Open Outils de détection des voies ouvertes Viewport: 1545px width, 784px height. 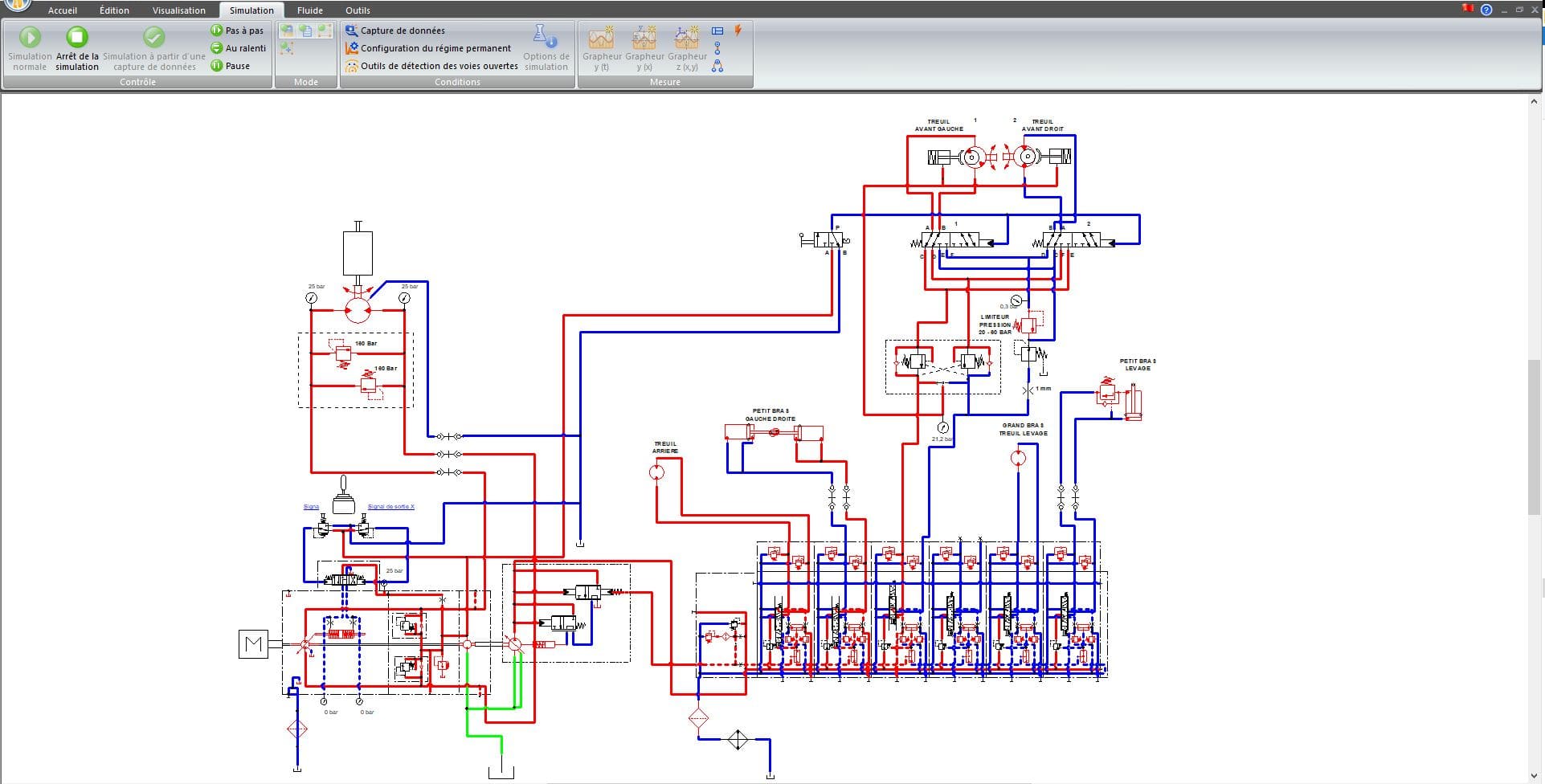click(431, 66)
